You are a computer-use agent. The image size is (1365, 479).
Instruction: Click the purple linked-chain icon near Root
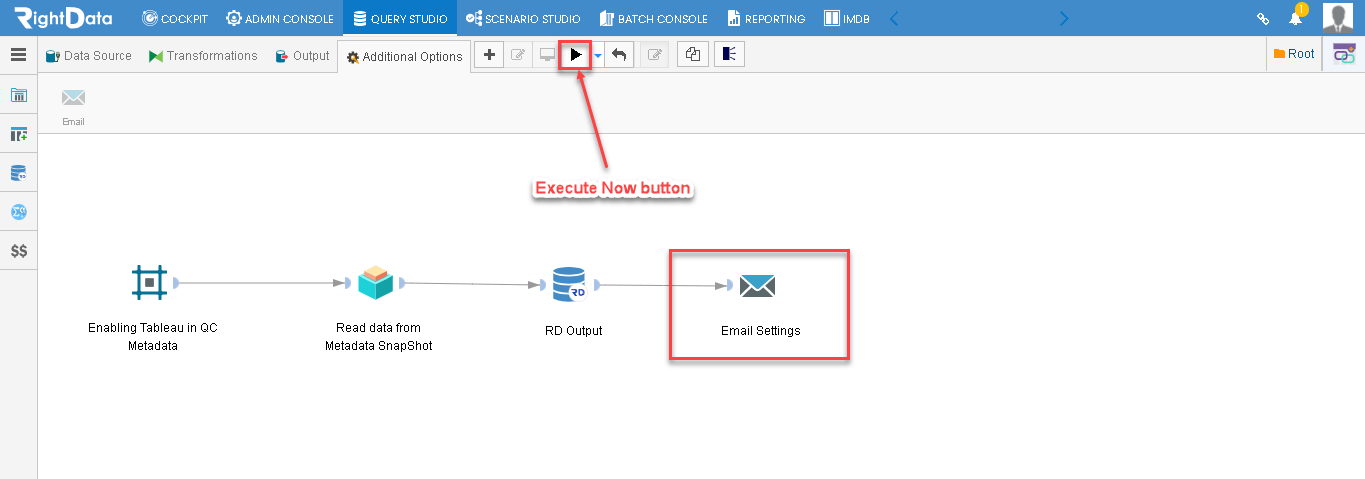click(x=1344, y=55)
